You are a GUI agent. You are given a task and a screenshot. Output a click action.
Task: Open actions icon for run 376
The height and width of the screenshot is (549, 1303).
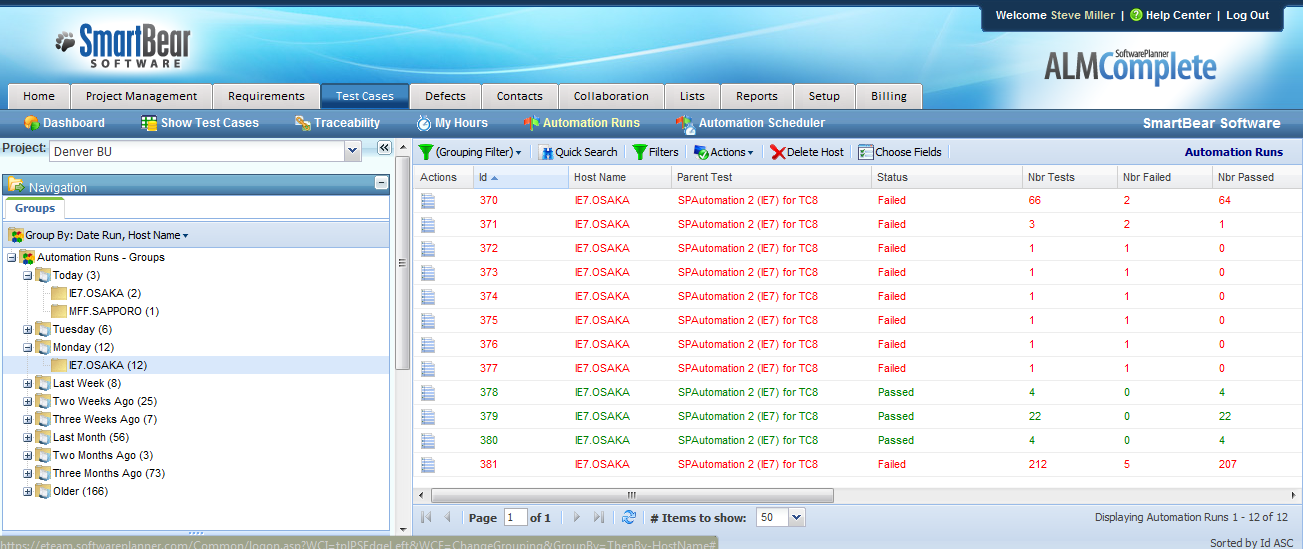tap(429, 344)
